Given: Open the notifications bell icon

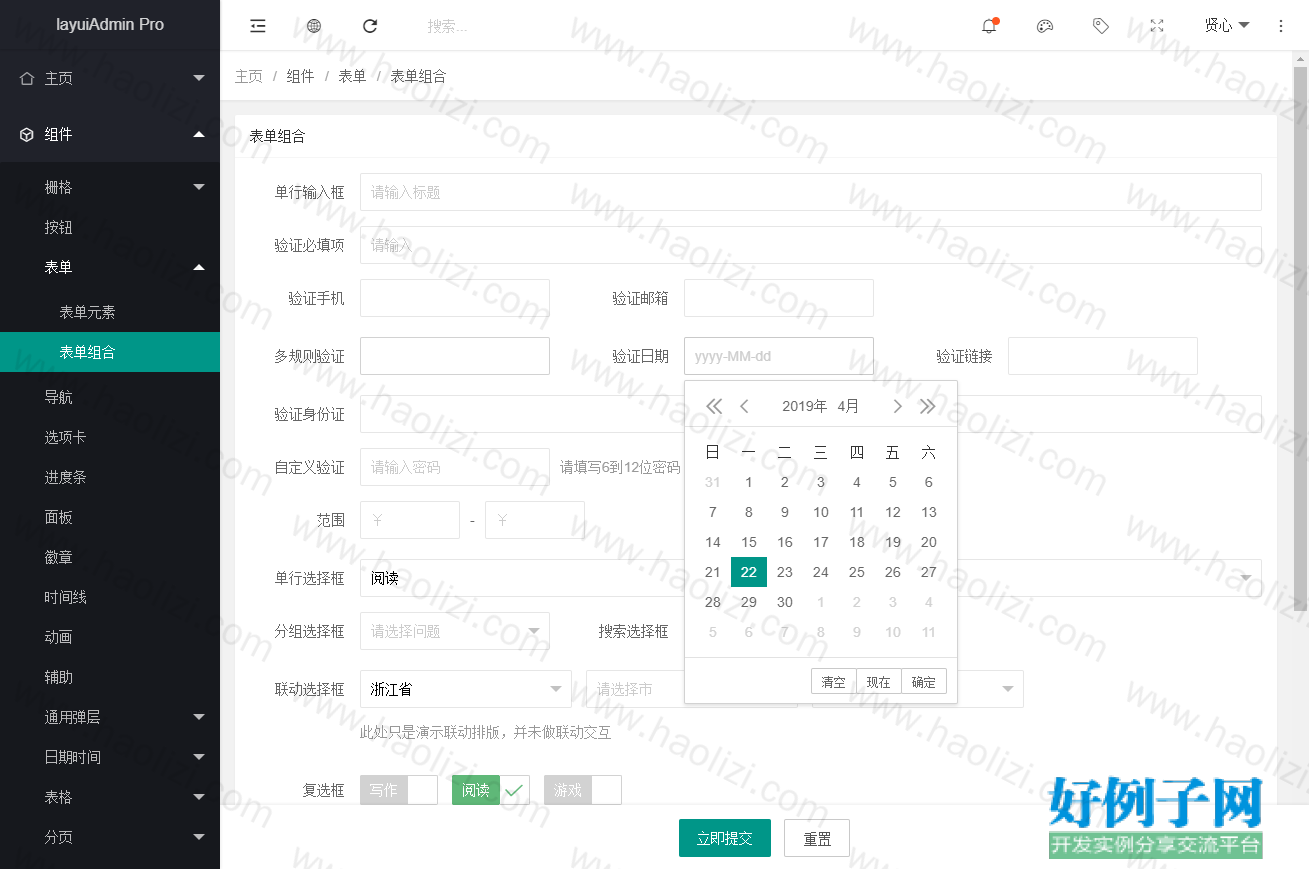Looking at the screenshot, I should point(989,26).
